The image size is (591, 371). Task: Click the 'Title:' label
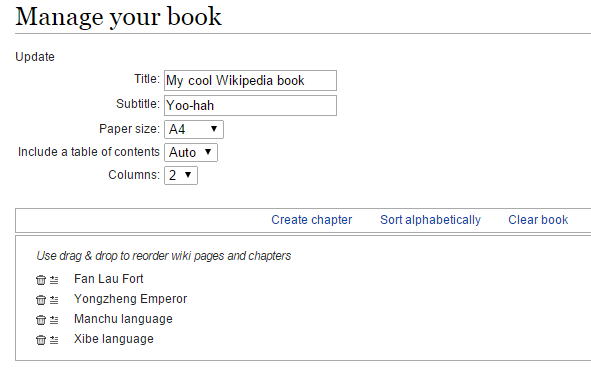coord(147,79)
